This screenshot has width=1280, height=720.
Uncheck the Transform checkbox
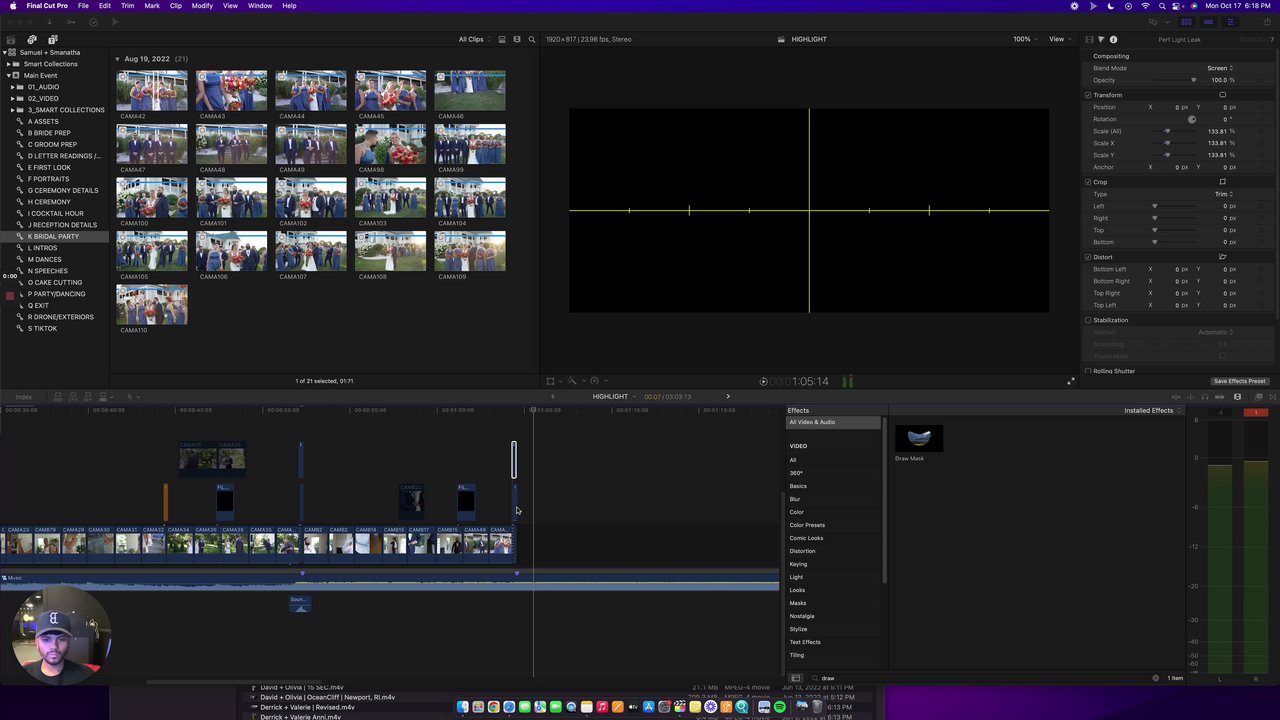tap(1088, 95)
